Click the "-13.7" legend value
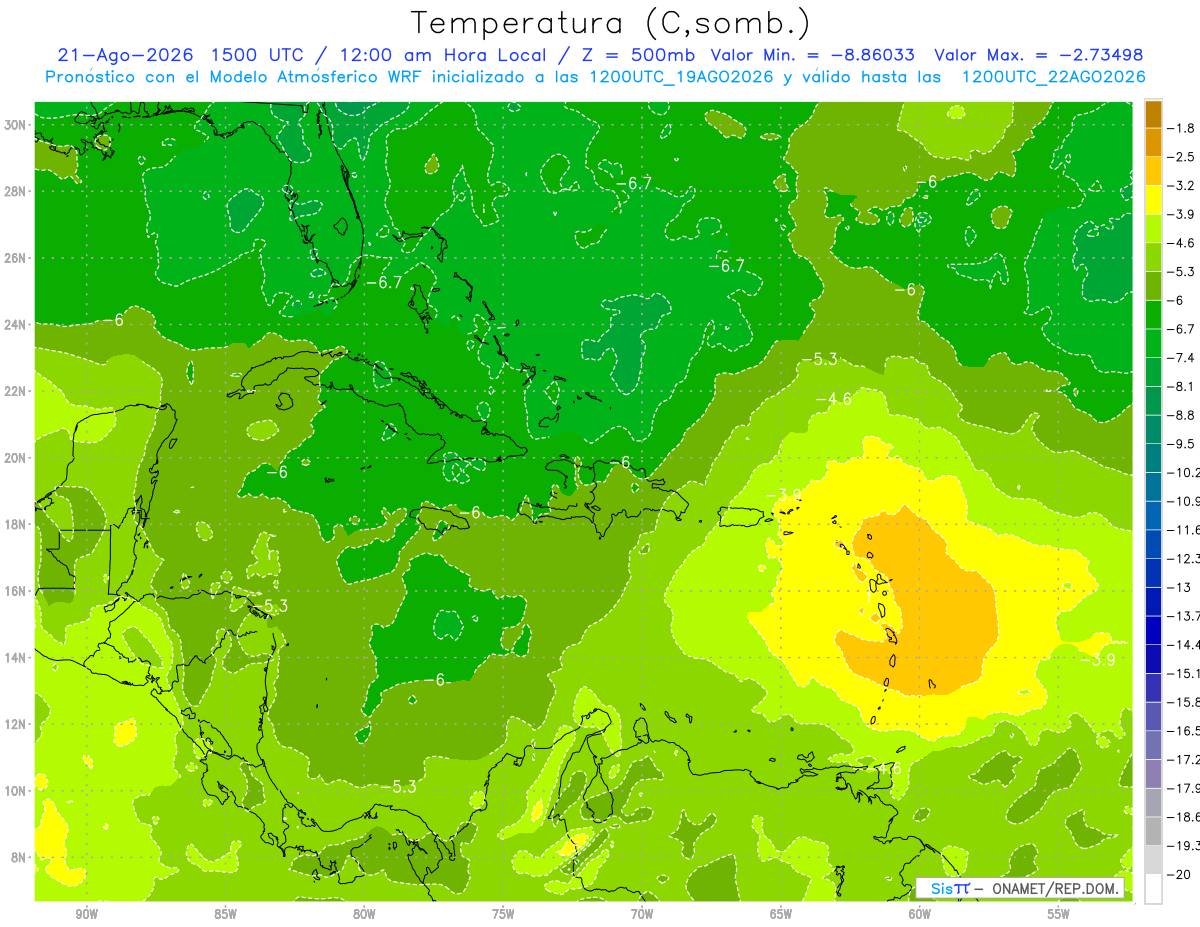The image size is (1200, 927). click(x=1183, y=615)
